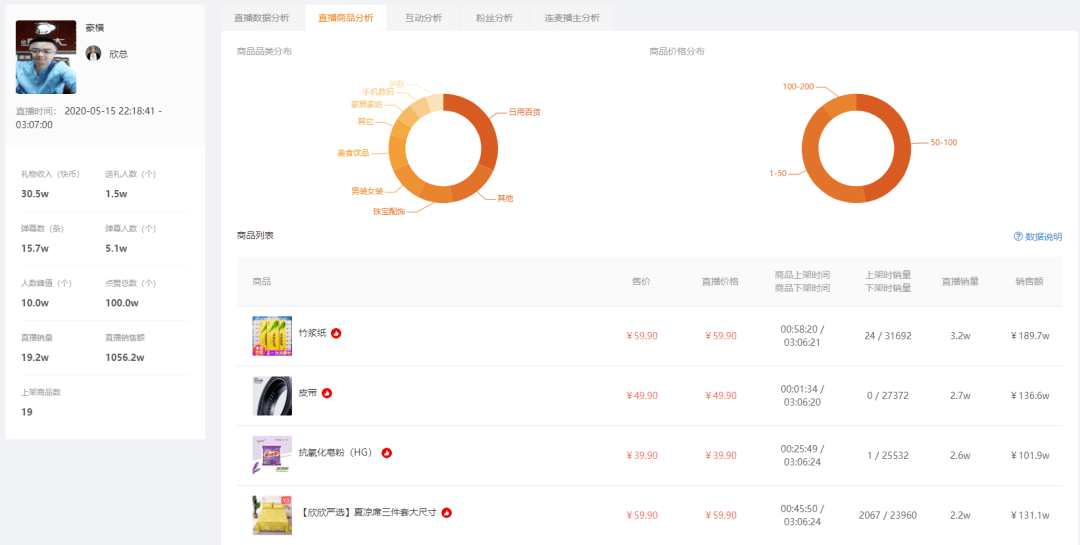Click the yellow 夏凉席 product image
Screen dimensions: 1080x545
[x=272, y=515]
